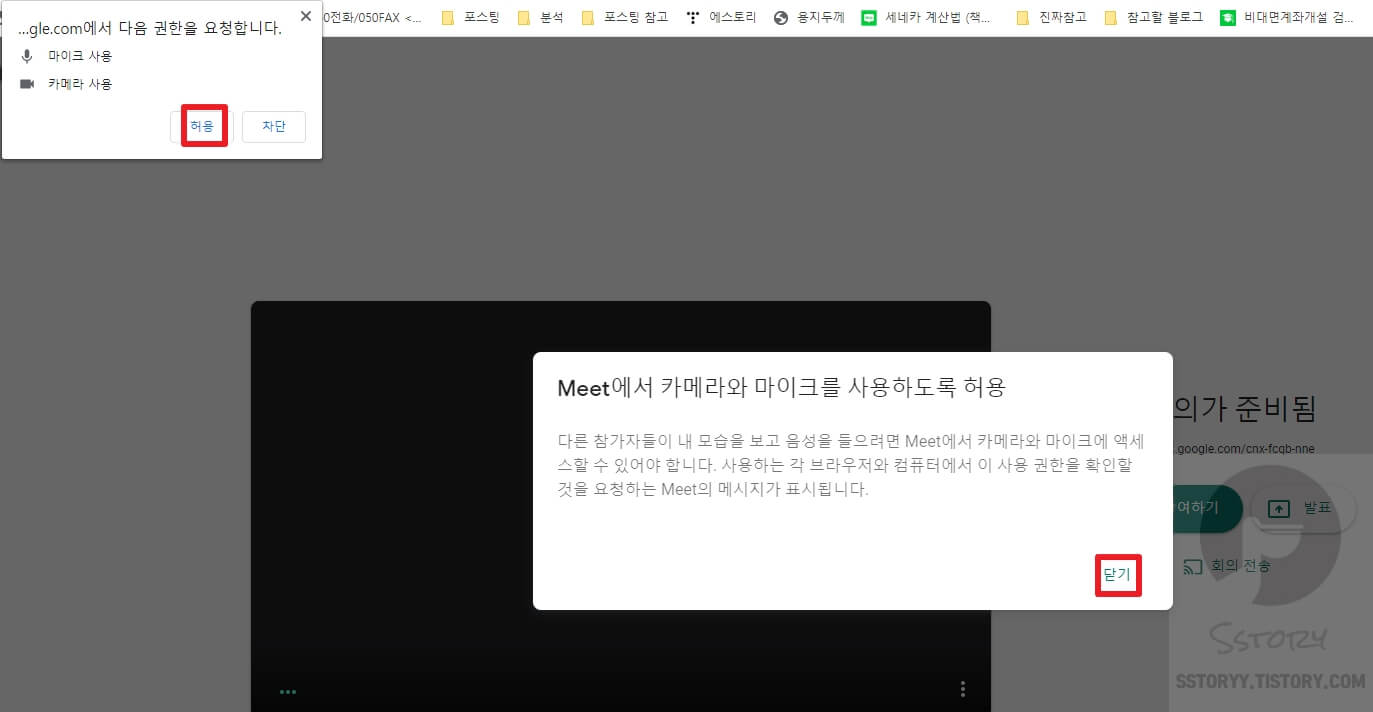Click the cast icon beside 회의 전송

point(1192,566)
